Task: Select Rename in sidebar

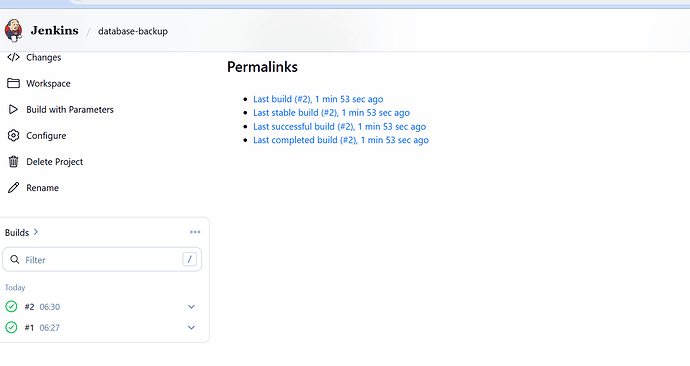Action: coord(42,188)
